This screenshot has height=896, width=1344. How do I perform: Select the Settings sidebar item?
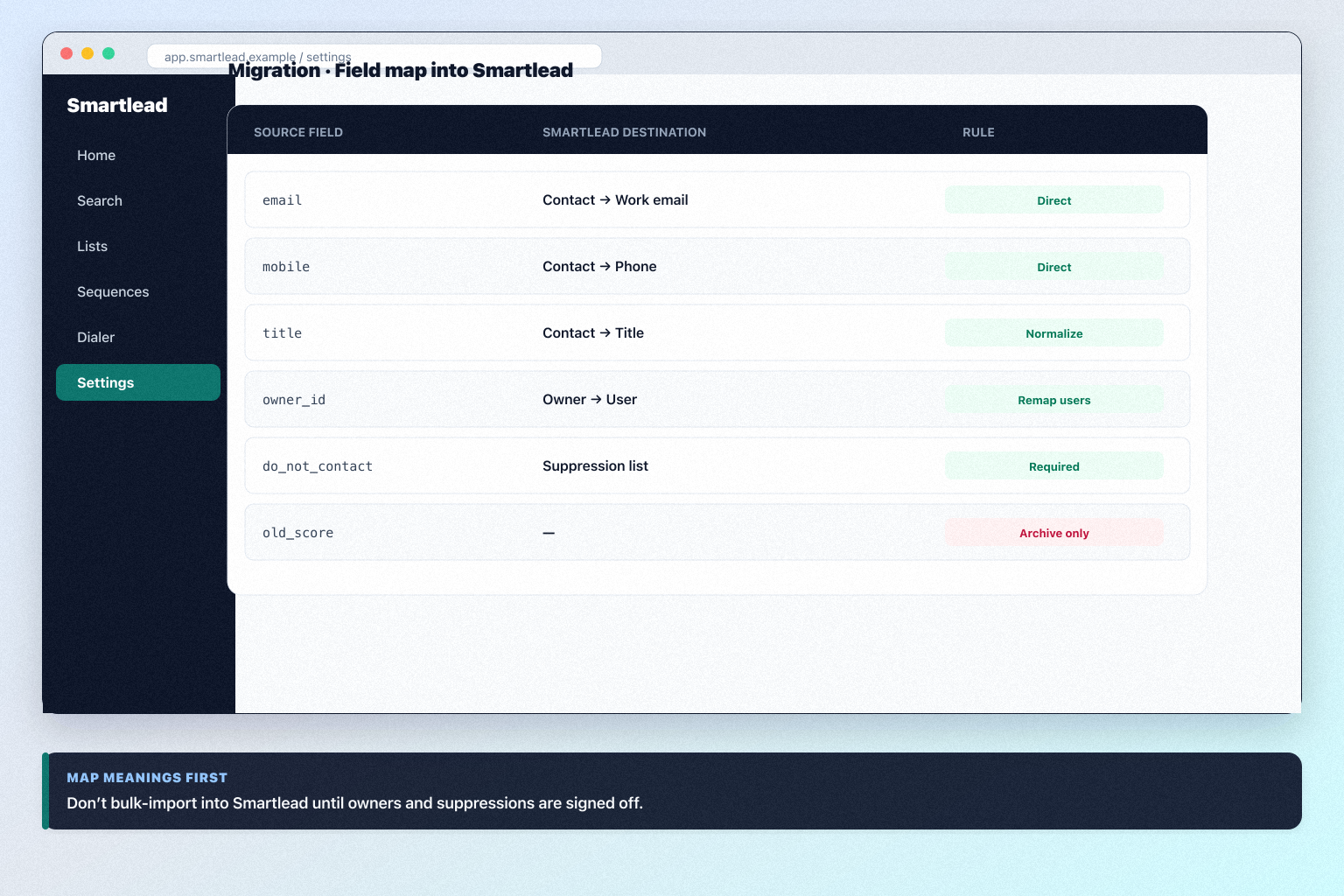[x=137, y=382]
